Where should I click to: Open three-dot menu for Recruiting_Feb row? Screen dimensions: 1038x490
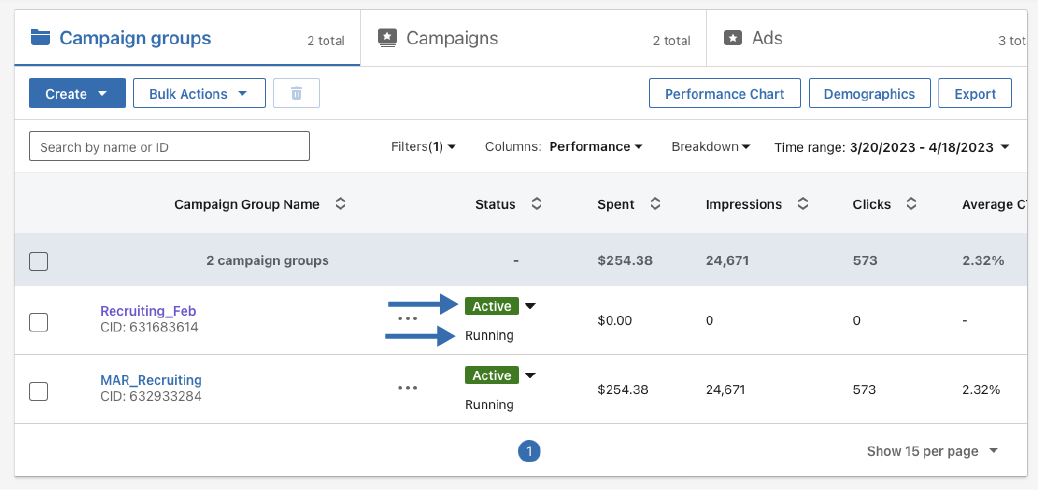tap(407, 318)
